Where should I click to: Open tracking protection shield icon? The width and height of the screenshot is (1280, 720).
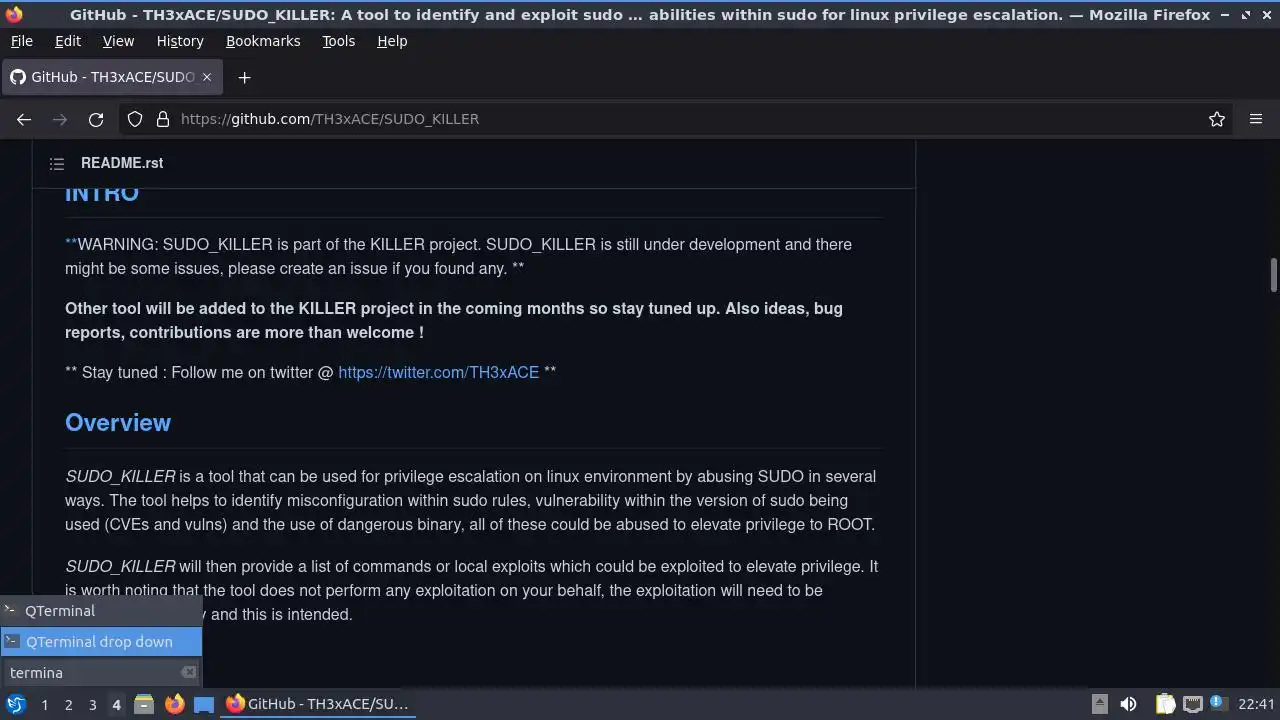(x=135, y=119)
